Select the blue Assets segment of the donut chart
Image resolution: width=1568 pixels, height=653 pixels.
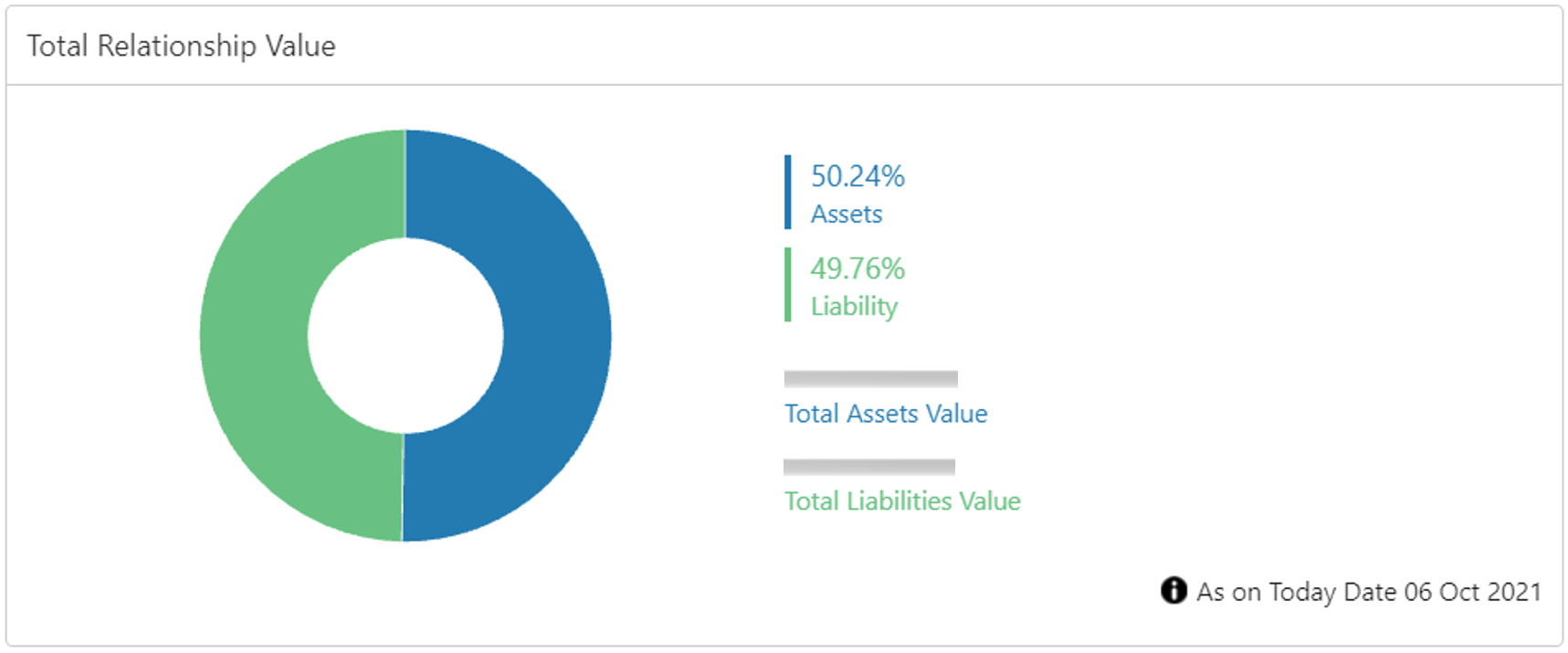tap(555, 335)
